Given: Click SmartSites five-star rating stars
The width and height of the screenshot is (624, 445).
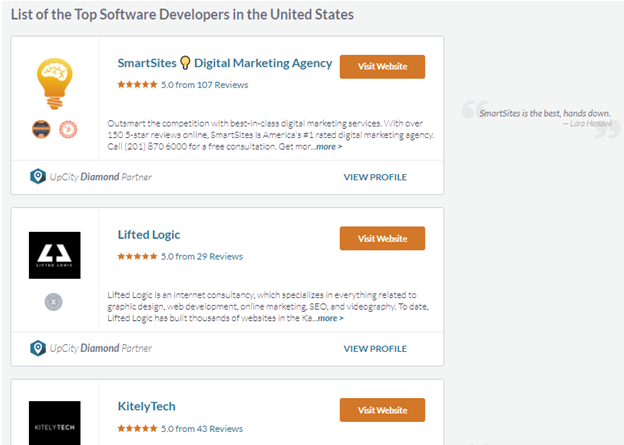Looking at the screenshot, I should [x=137, y=84].
